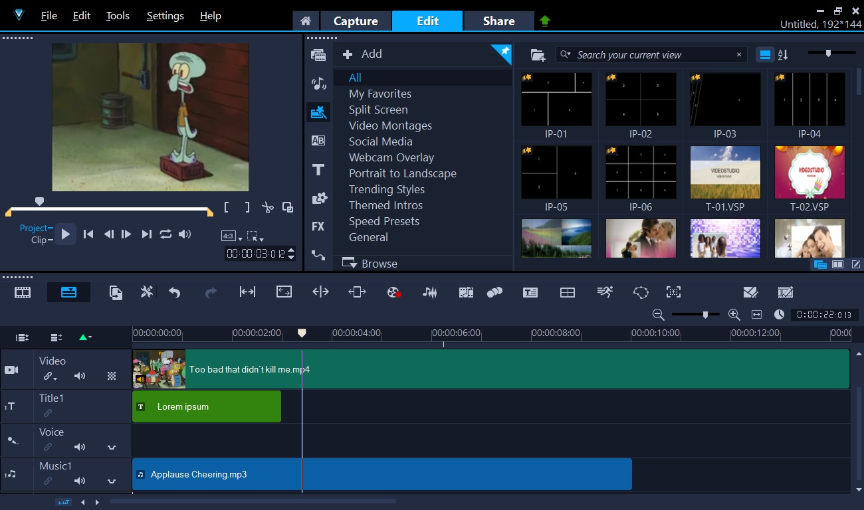Image resolution: width=864 pixels, height=510 pixels.
Task: Toggle repeat playback
Action: coord(165,234)
